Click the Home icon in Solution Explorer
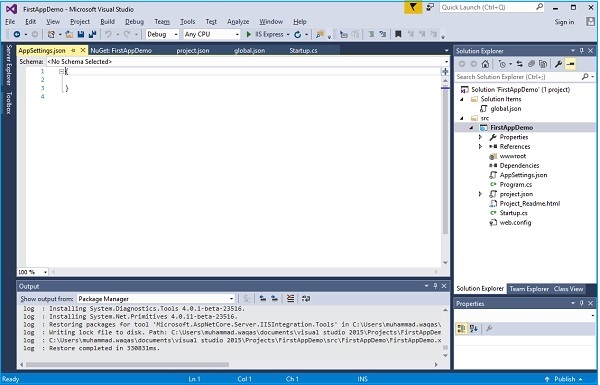 (x=485, y=64)
